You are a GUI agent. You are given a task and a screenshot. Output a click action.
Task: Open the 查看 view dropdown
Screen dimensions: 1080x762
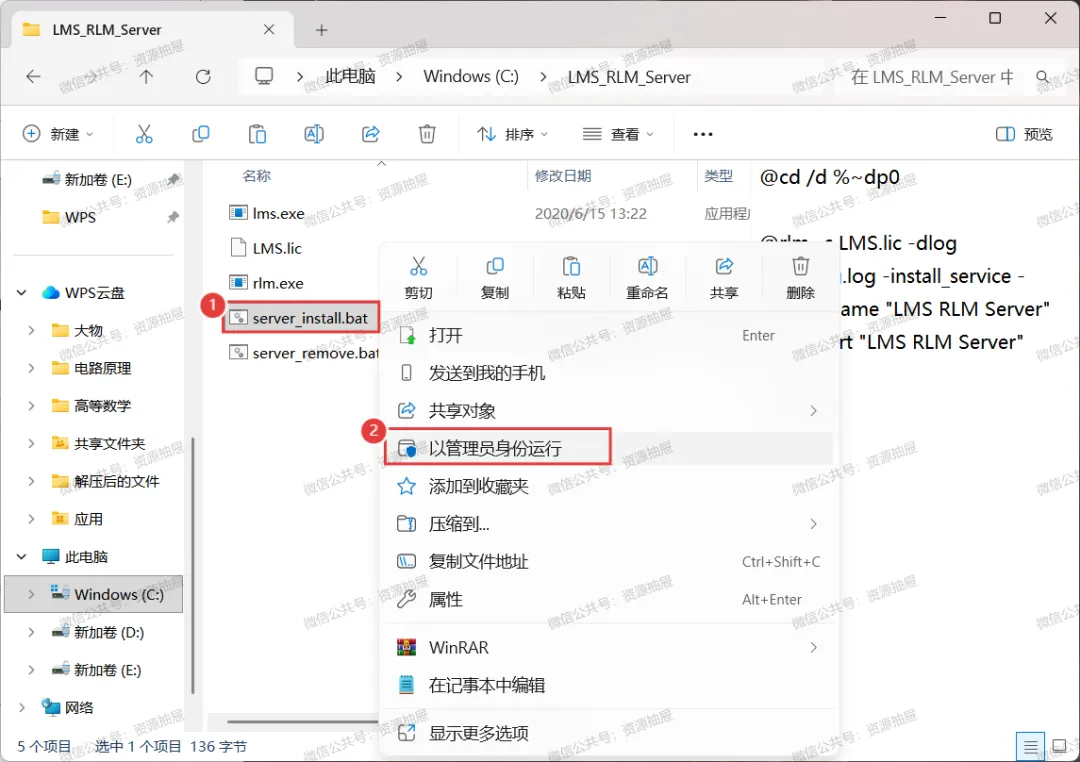pyautogui.click(x=618, y=134)
